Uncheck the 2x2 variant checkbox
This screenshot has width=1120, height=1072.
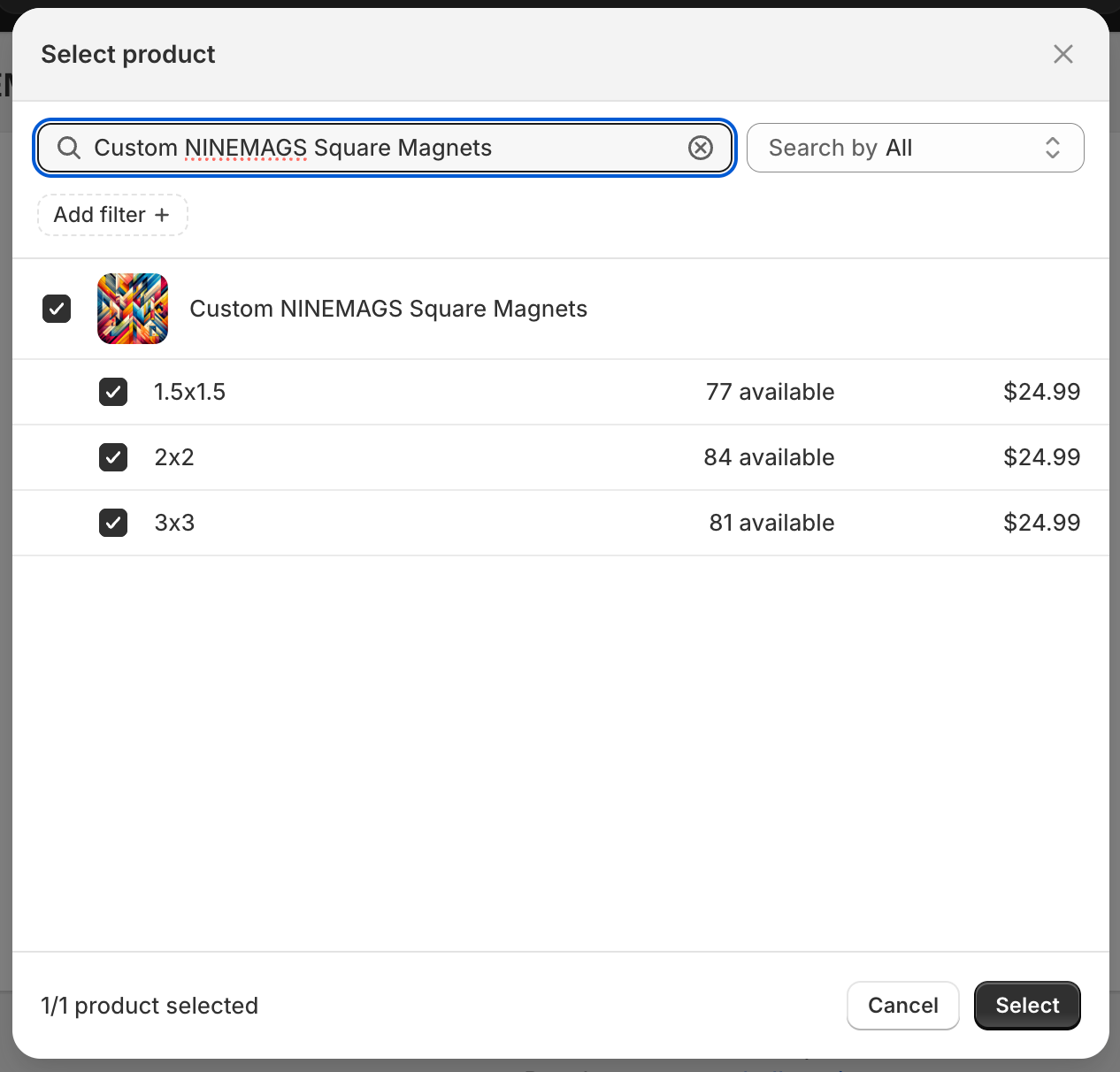113,457
